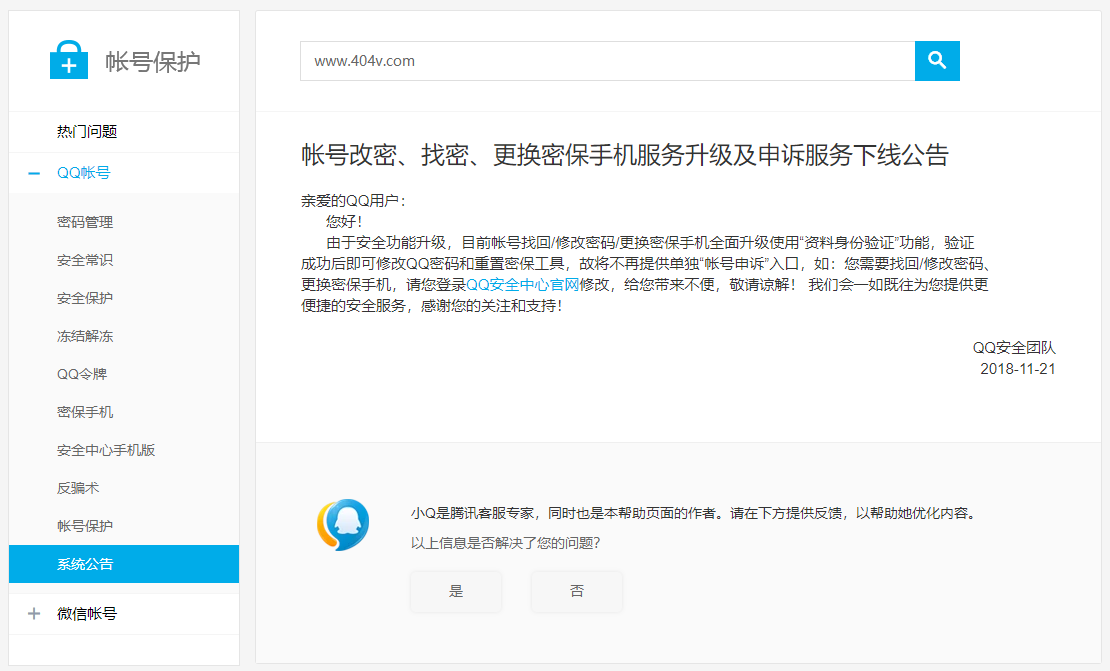Follow the QQ安全中心官网 hyperlink
Screen dimensions: 1110x671
pos(522,284)
